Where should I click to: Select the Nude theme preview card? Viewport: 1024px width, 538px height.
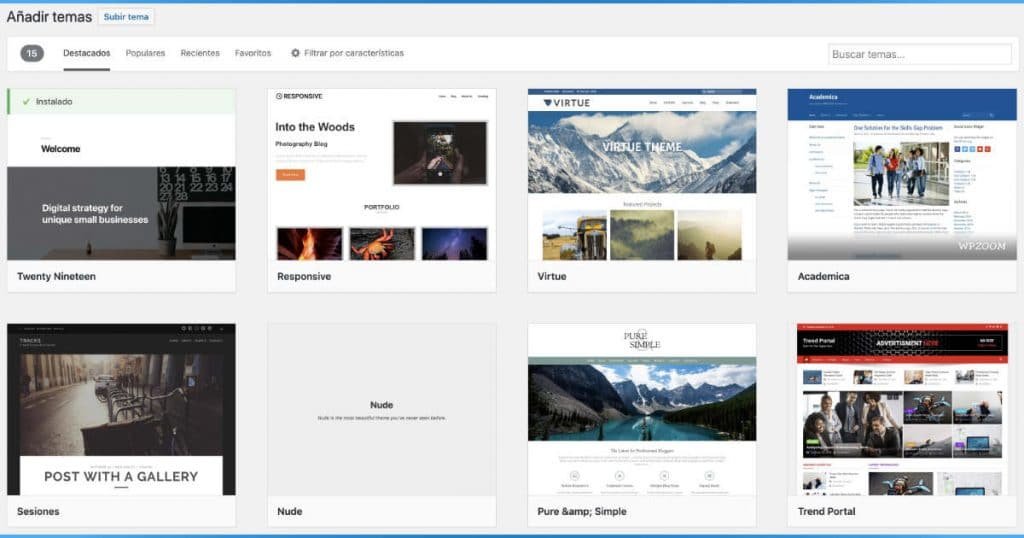tap(381, 409)
